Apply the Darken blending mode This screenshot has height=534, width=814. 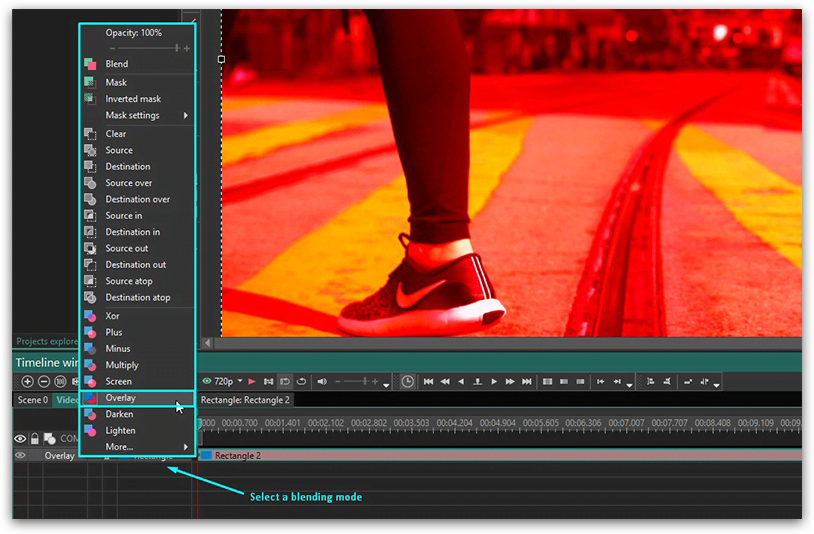coord(138,414)
